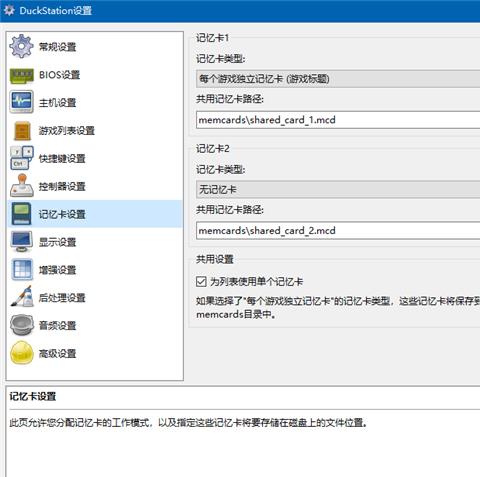The image size is (480, 477).
Task: Open 音频设置 sidebar entry
Action: coord(95,325)
